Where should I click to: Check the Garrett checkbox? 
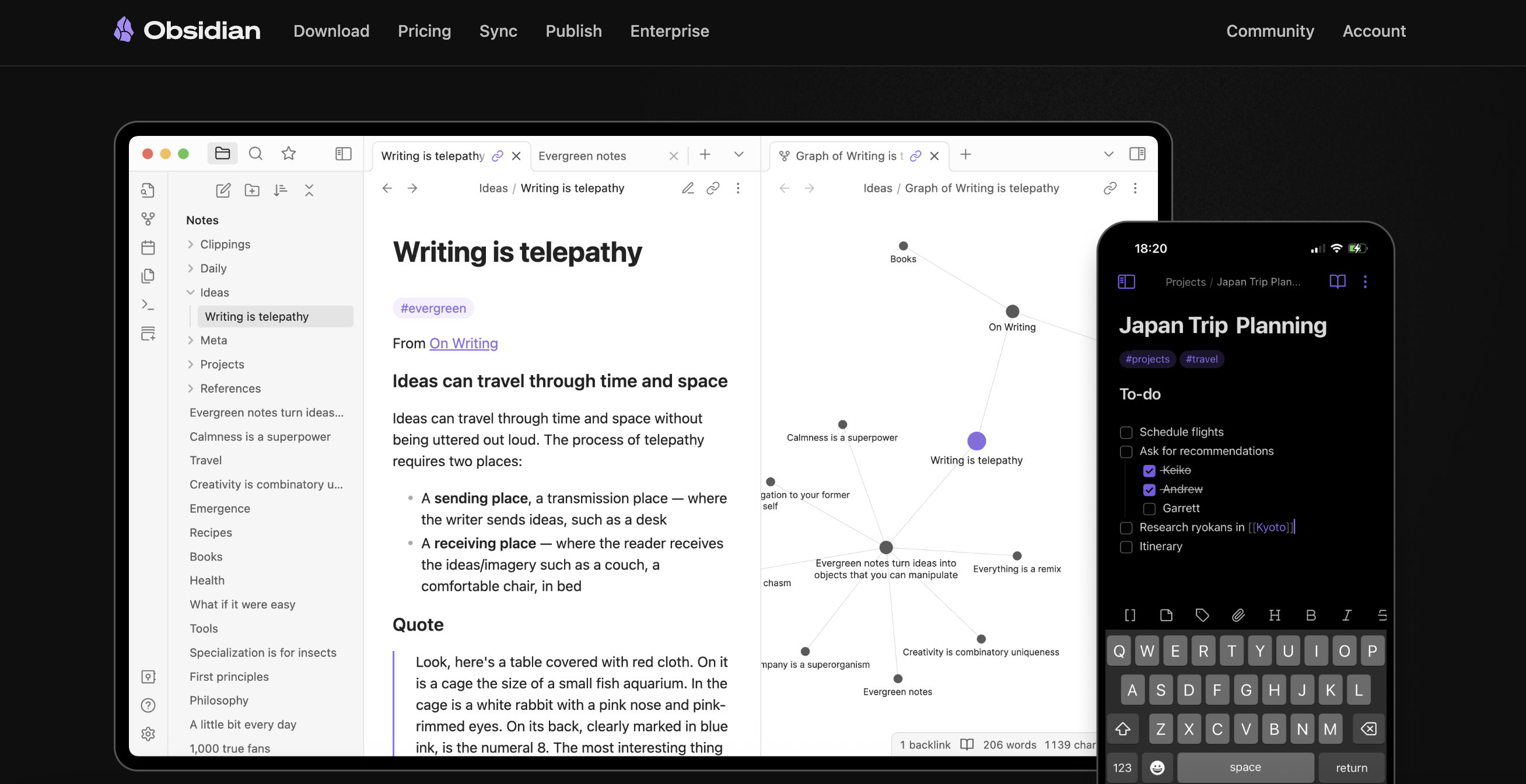click(1149, 509)
